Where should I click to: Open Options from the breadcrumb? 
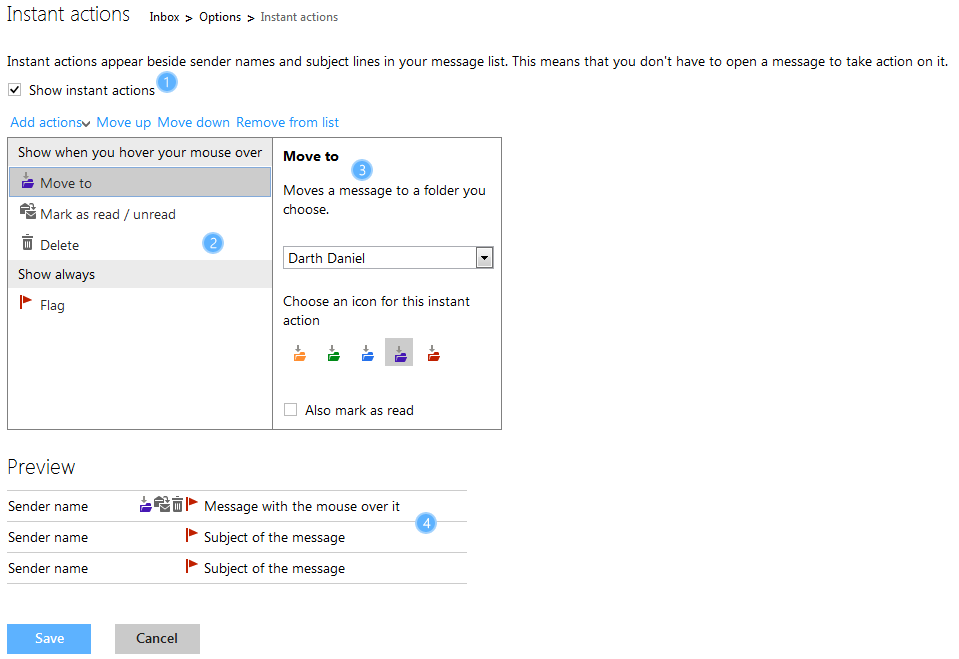(219, 16)
